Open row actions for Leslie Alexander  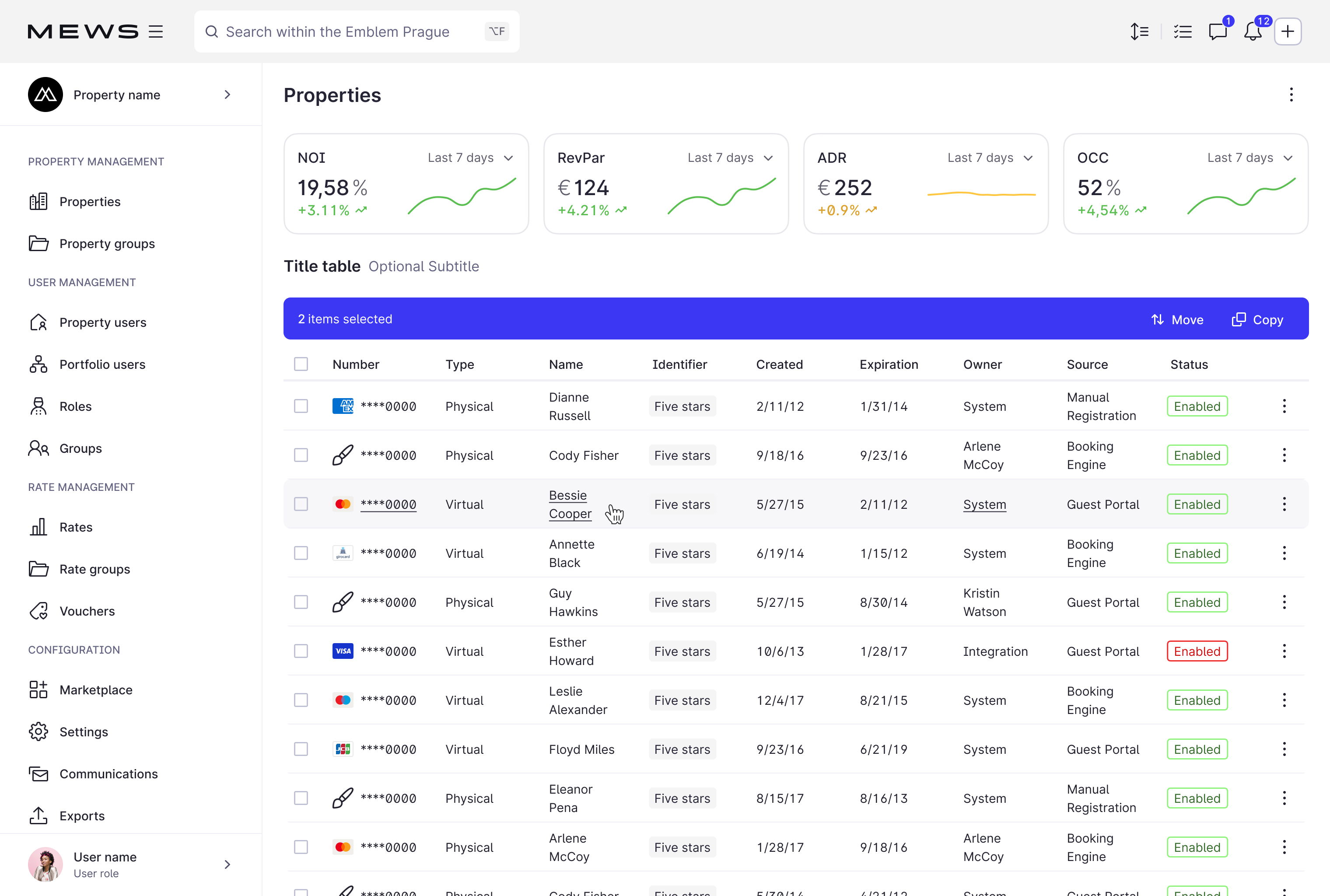tap(1284, 700)
